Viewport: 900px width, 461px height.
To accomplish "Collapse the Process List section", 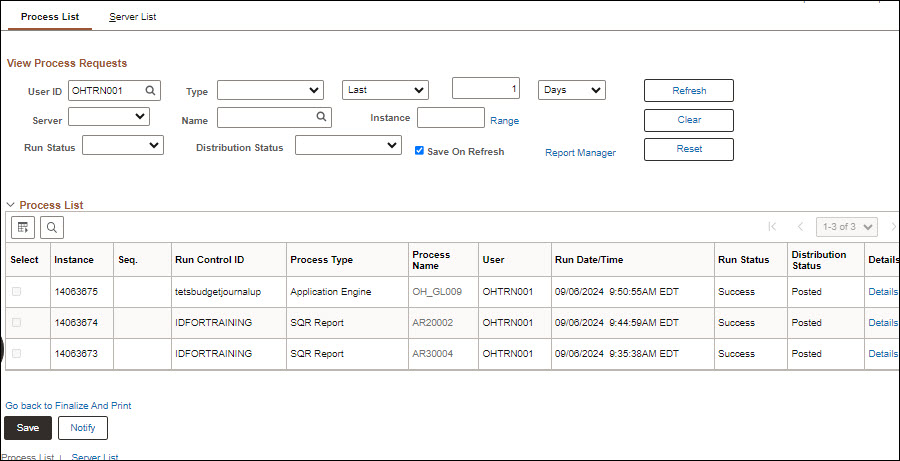I will coord(10,205).
